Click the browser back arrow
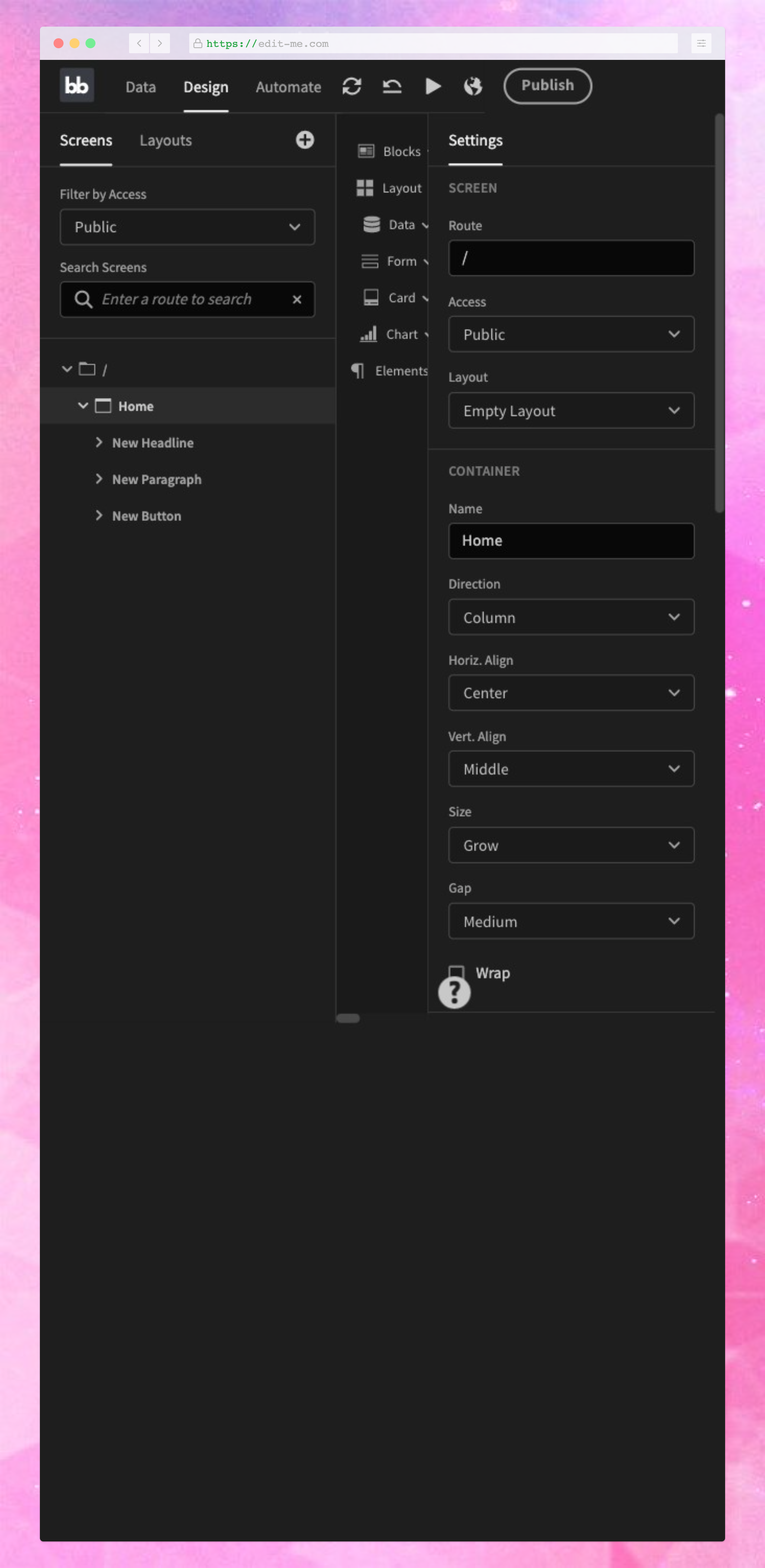The image size is (765, 1568). [139, 43]
